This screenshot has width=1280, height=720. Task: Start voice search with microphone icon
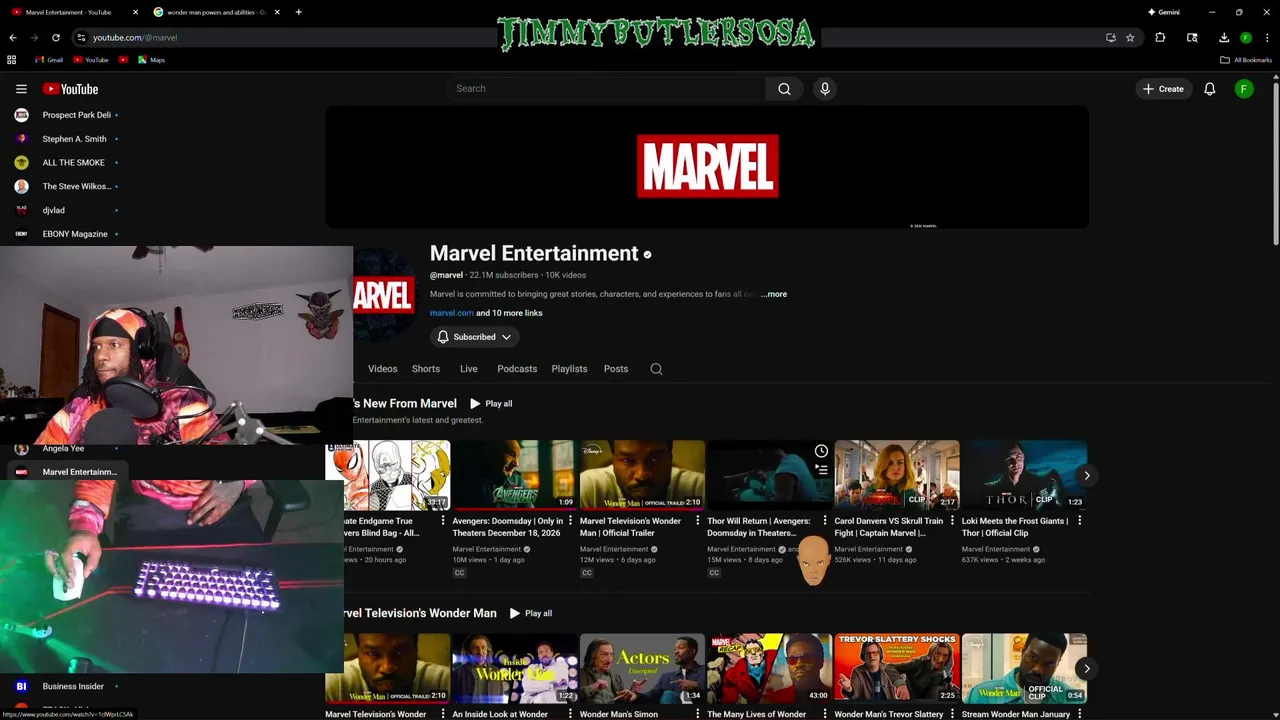(x=825, y=89)
